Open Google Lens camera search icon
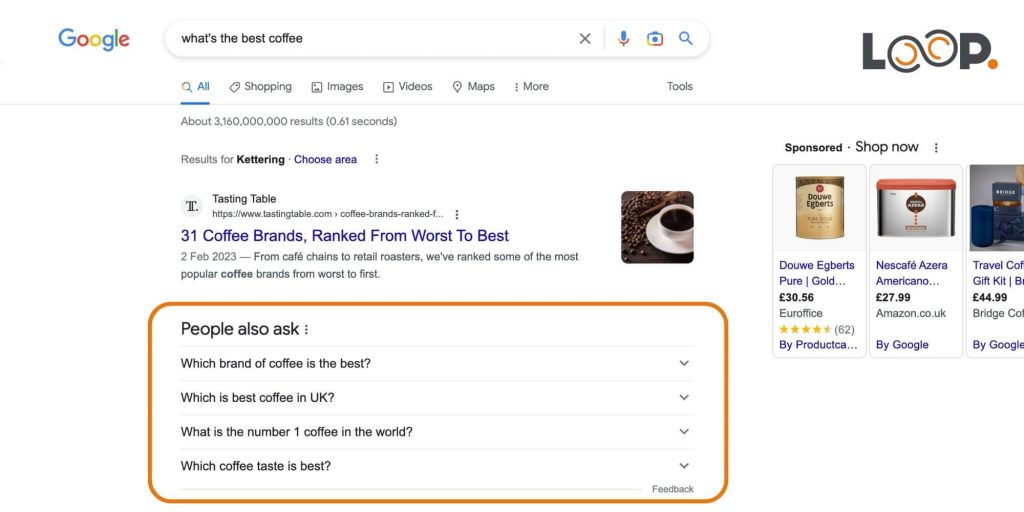Viewport: 1024px width, 512px height. [655, 39]
